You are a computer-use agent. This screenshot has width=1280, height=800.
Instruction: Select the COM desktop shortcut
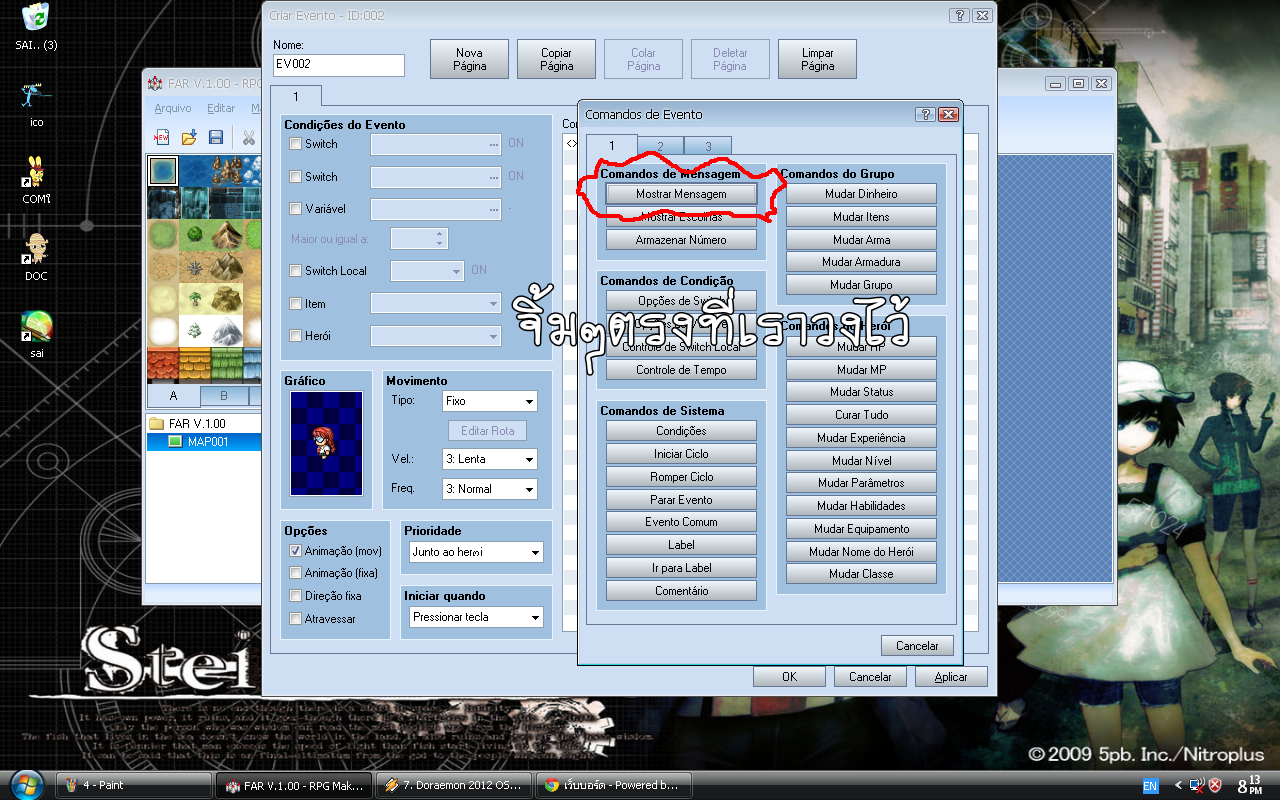click(36, 180)
